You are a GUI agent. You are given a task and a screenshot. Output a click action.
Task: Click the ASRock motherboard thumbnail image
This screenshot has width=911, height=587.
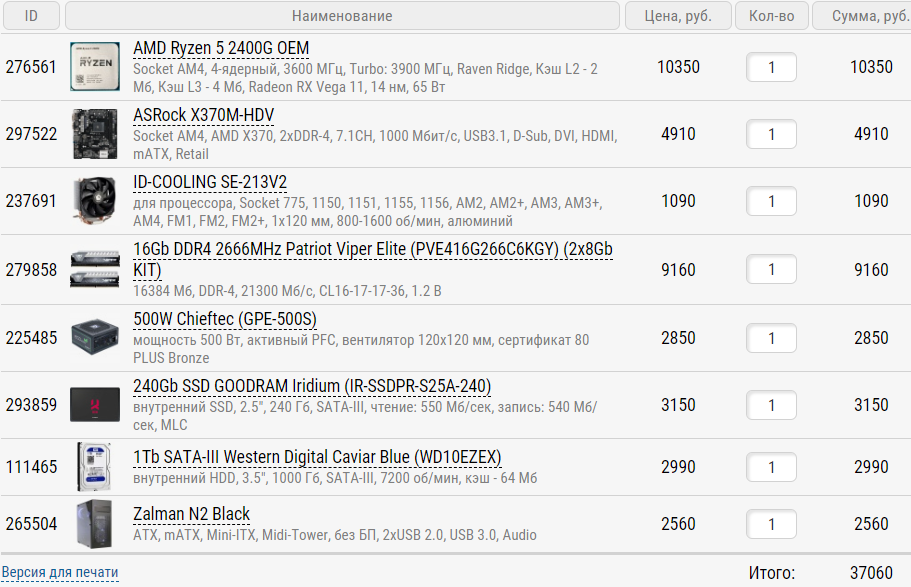click(95, 134)
